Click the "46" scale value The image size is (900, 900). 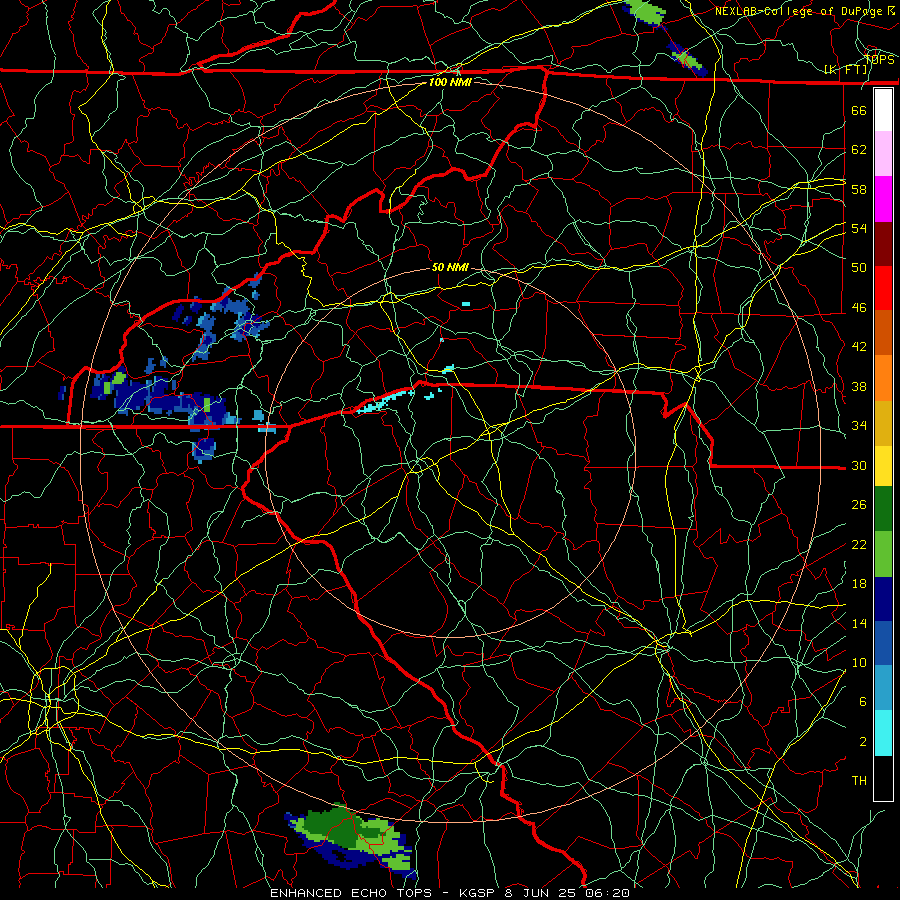pyautogui.click(x=859, y=308)
